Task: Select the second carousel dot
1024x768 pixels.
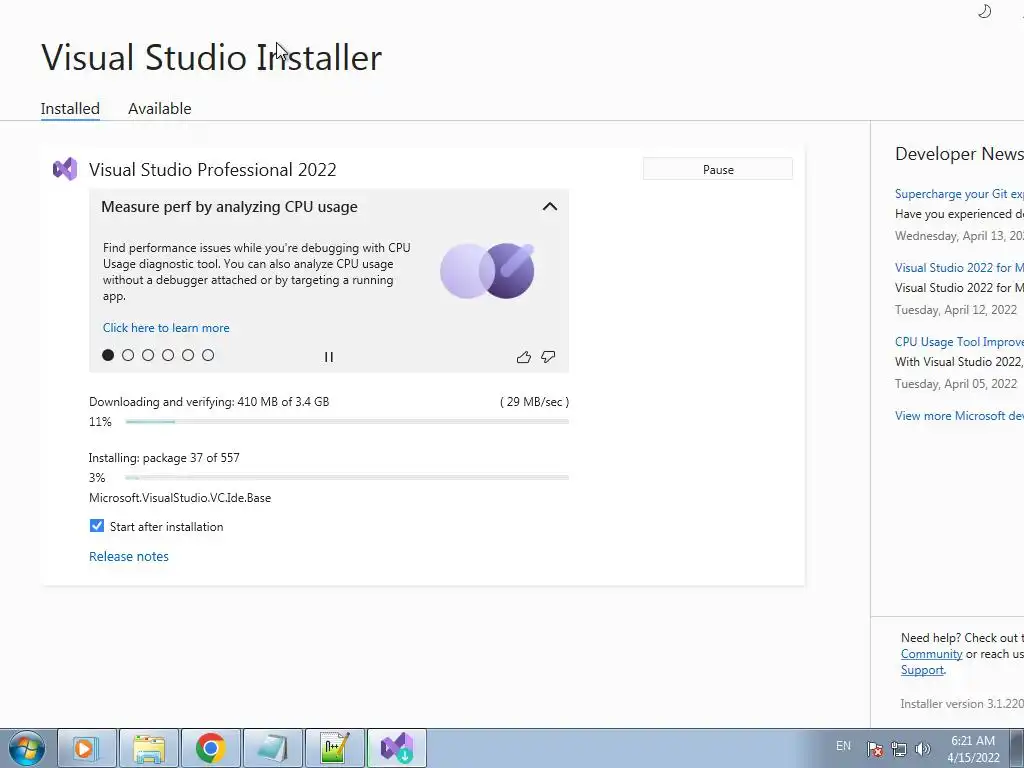Action: point(128,355)
